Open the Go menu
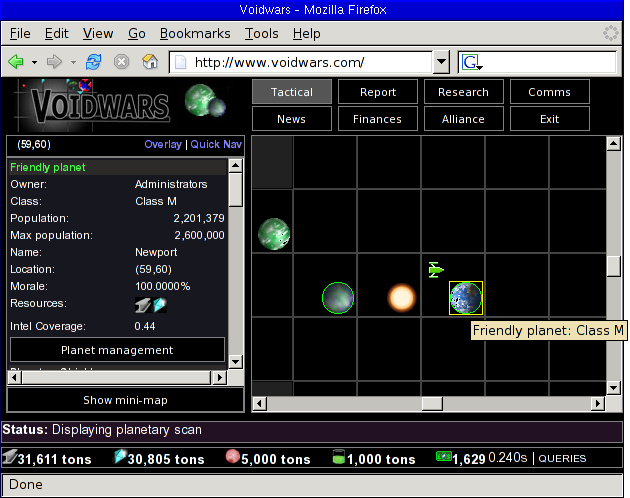Screen dimensions: 630x498 [x=137, y=33]
